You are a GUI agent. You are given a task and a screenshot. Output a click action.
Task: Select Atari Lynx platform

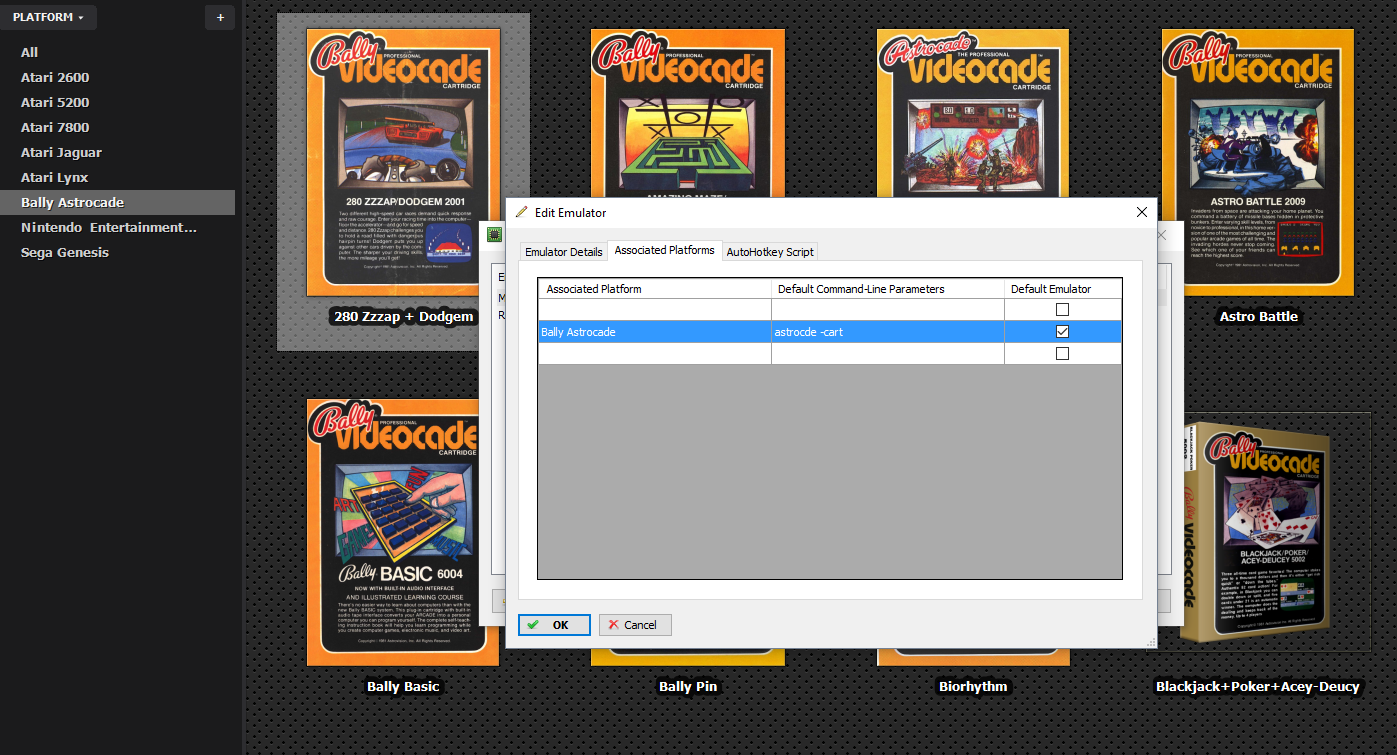point(55,177)
